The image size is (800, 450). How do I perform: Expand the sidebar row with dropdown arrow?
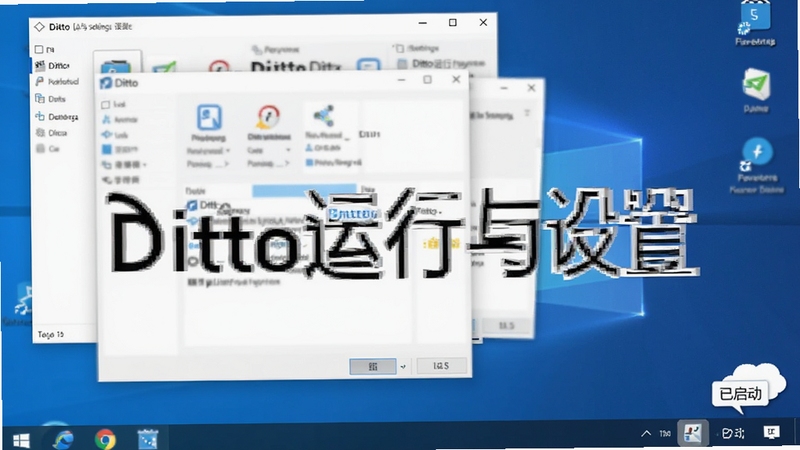tap(124, 164)
